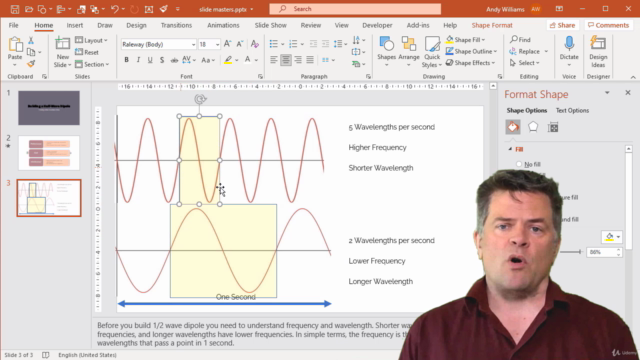Click the New Slide icon
Screen dimensions: 640x360
point(62,44)
